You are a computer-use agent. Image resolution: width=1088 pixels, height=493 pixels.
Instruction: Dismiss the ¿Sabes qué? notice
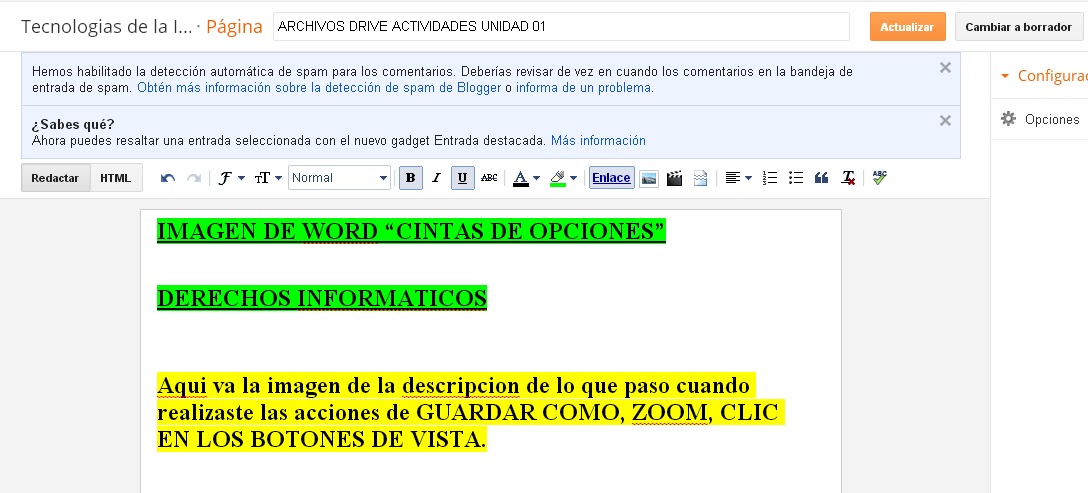coord(945,120)
